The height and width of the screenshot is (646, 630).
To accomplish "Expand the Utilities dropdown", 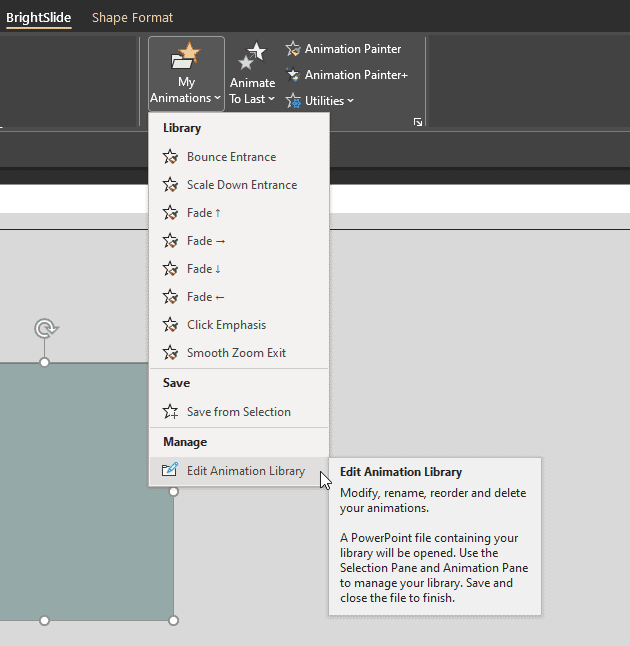I will click(x=320, y=101).
